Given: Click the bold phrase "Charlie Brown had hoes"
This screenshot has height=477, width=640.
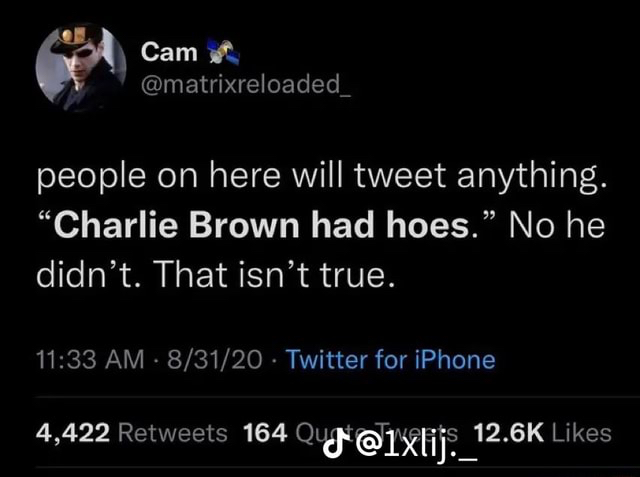Looking at the screenshot, I should [259, 225].
